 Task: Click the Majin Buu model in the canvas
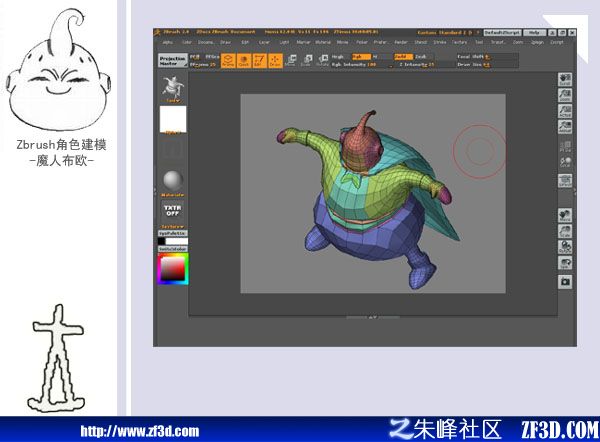click(367, 199)
